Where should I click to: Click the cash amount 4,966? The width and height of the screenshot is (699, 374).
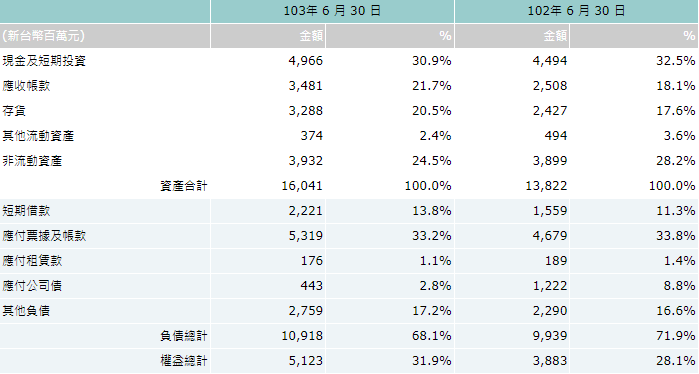pos(305,61)
